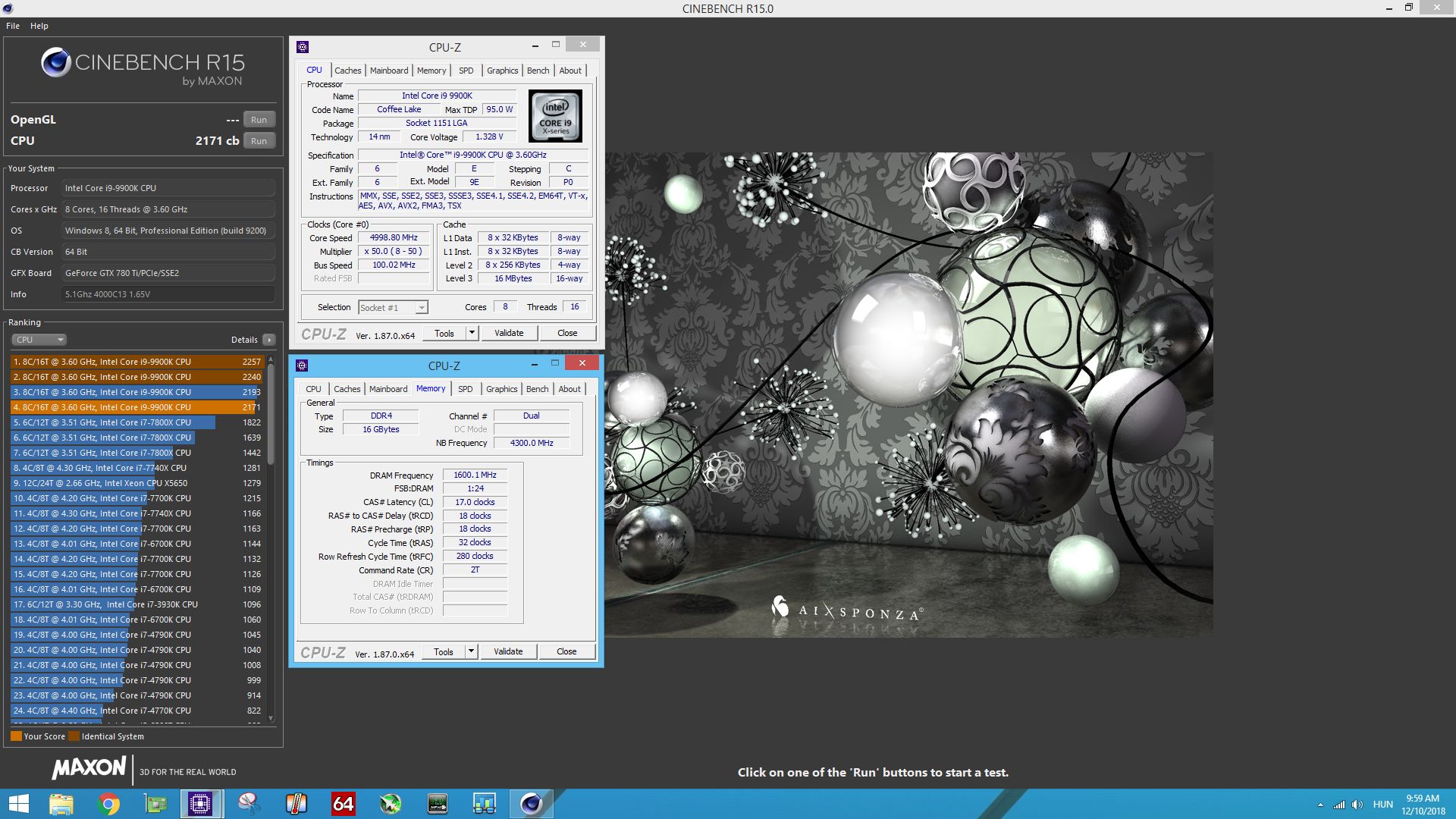Click the HUN keyboard language indicator

(1383, 805)
